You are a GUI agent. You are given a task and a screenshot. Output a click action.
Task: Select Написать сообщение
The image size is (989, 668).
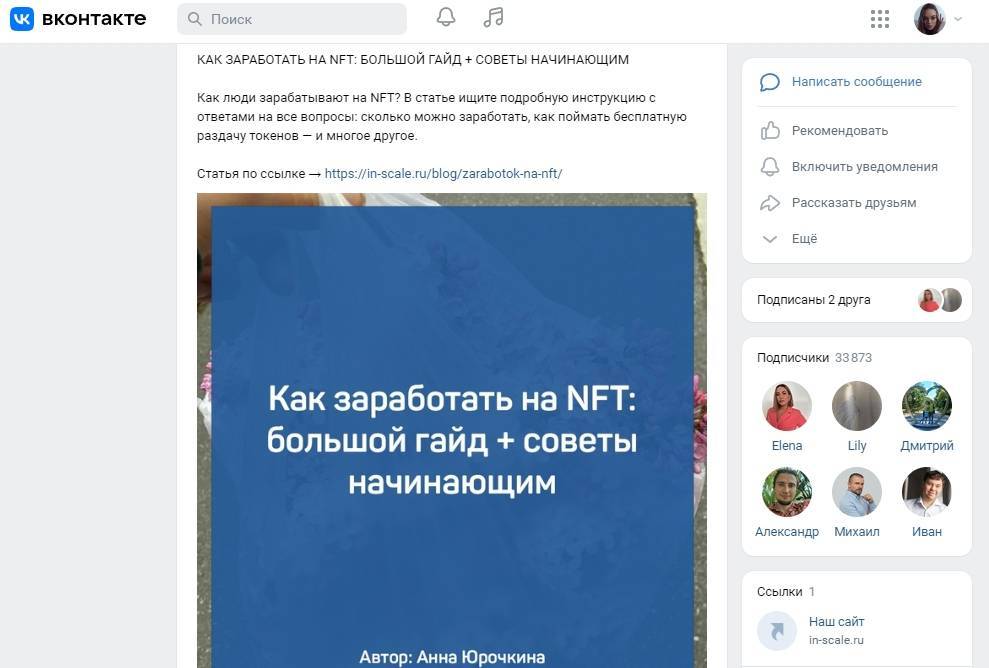click(856, 82)
